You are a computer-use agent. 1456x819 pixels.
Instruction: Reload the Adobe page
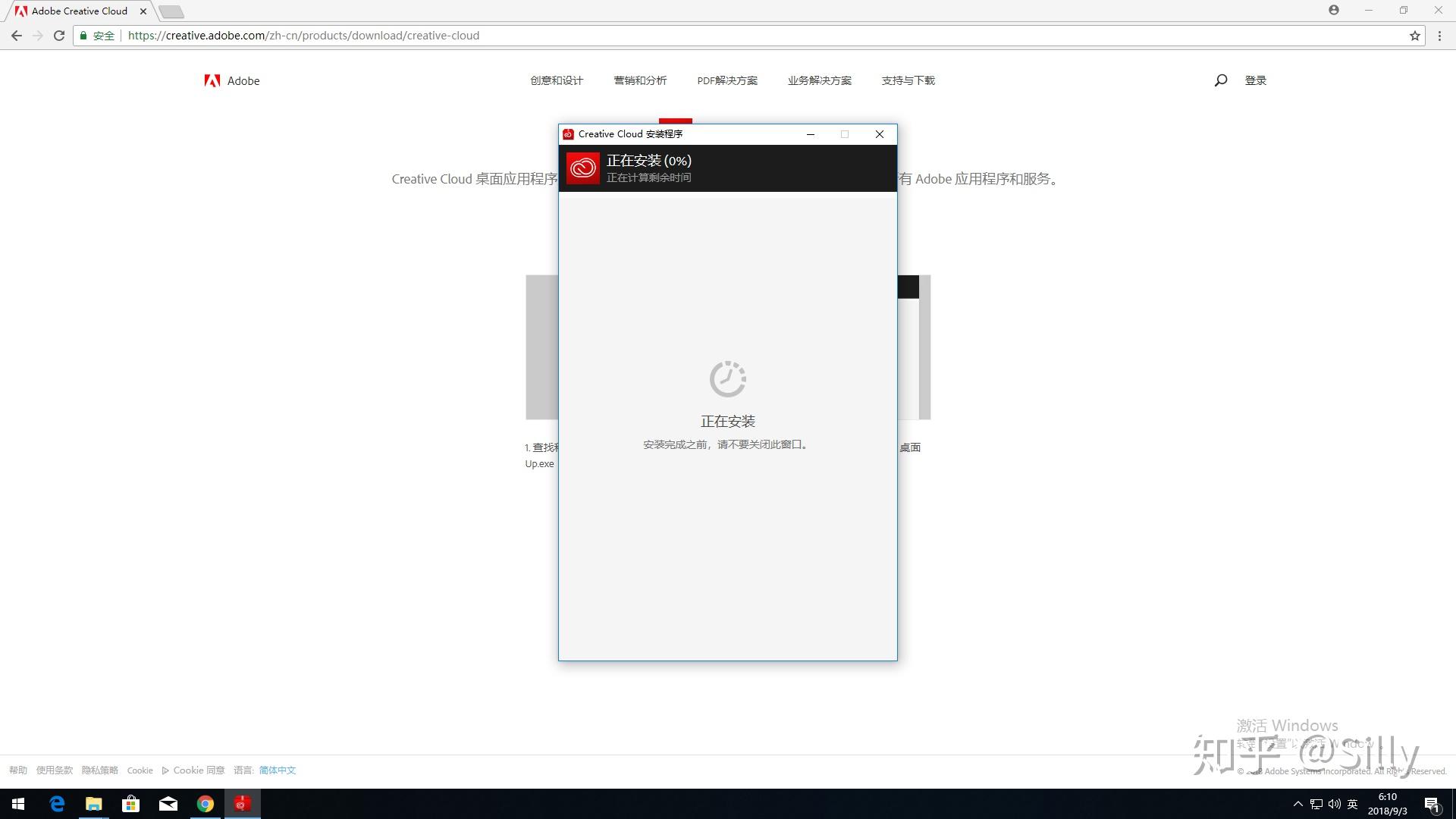[x=58, y=36]
